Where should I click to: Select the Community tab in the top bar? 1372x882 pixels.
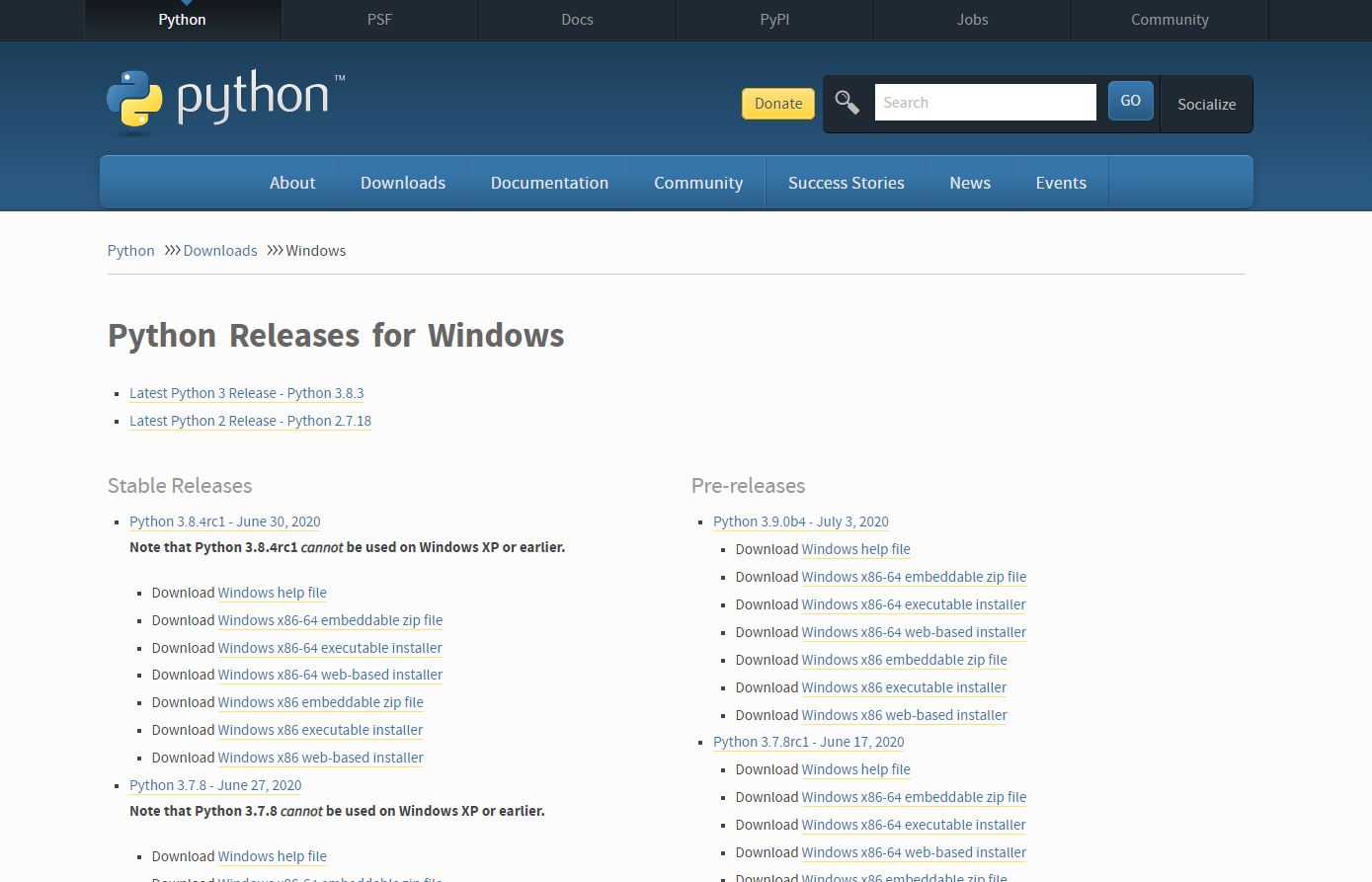click(1170, 20)
